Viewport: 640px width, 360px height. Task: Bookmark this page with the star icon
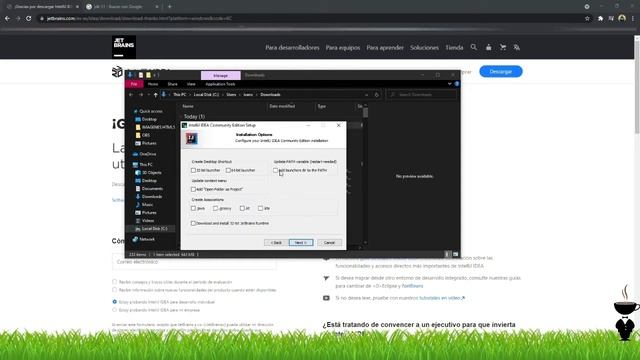(587, 18)
